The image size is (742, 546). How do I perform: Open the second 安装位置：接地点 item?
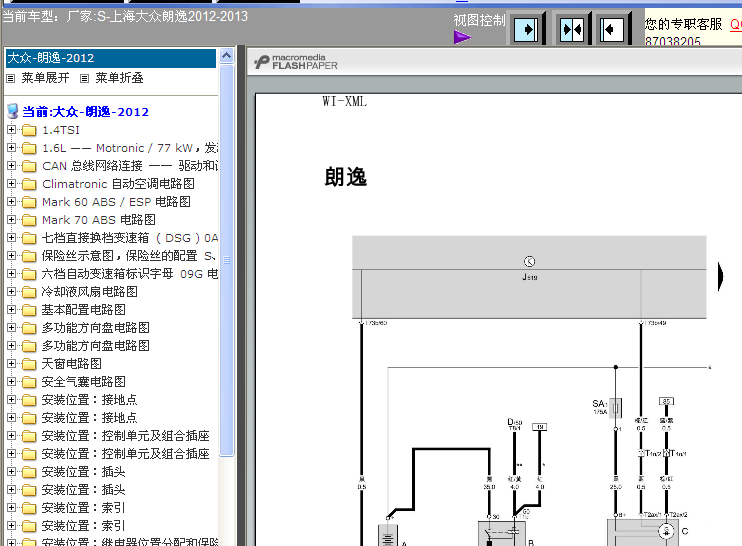tap(89, 418)
